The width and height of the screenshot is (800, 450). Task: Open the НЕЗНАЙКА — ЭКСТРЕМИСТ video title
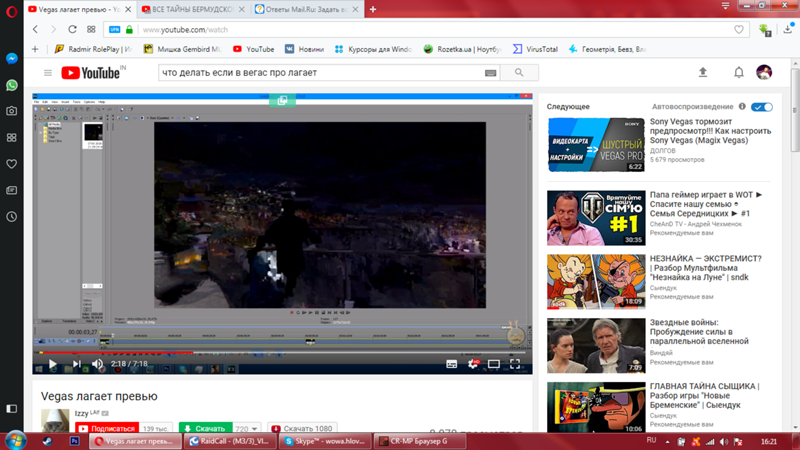[x=706, y=268]
